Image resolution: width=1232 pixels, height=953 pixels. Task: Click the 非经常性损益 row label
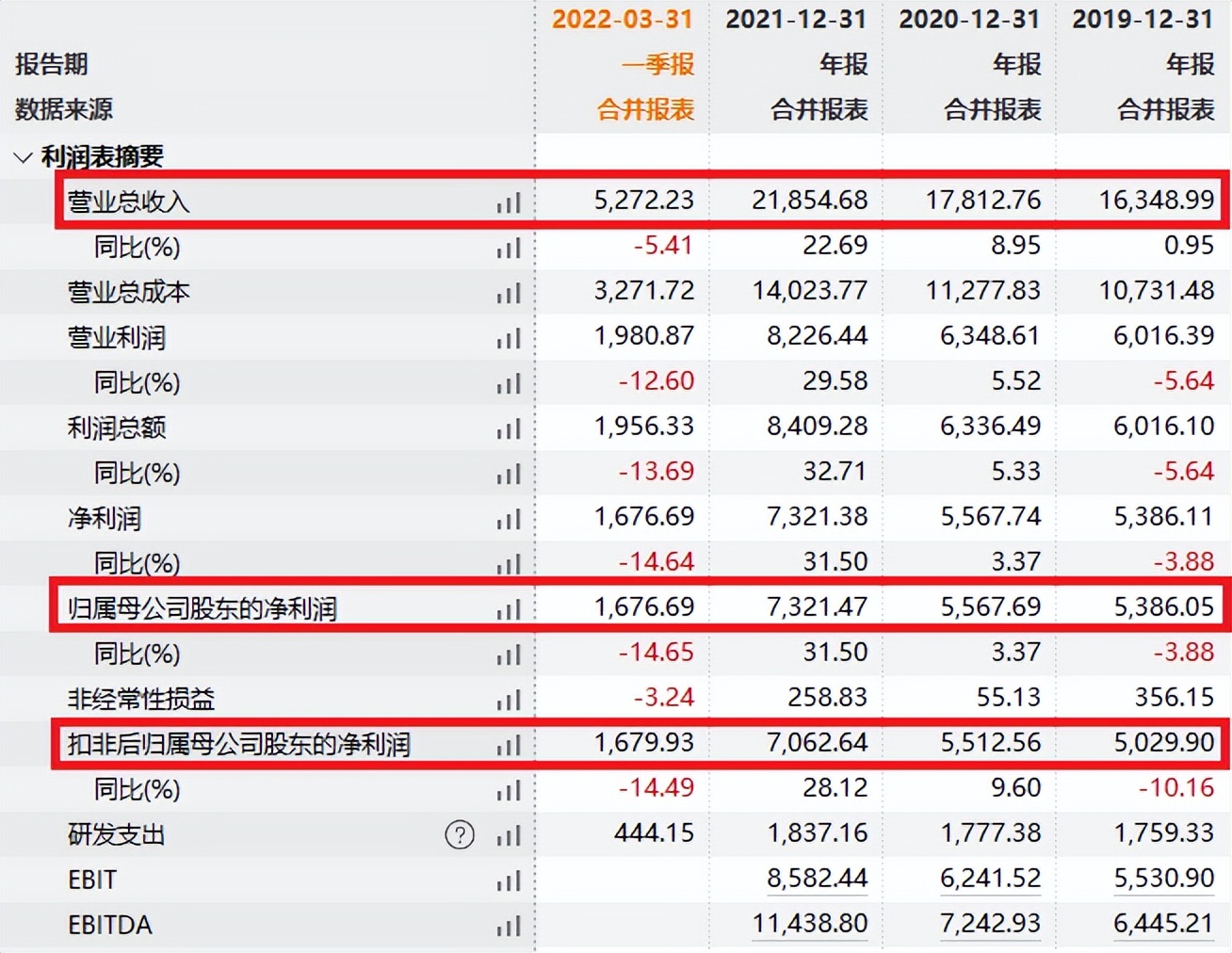[140, 699]
